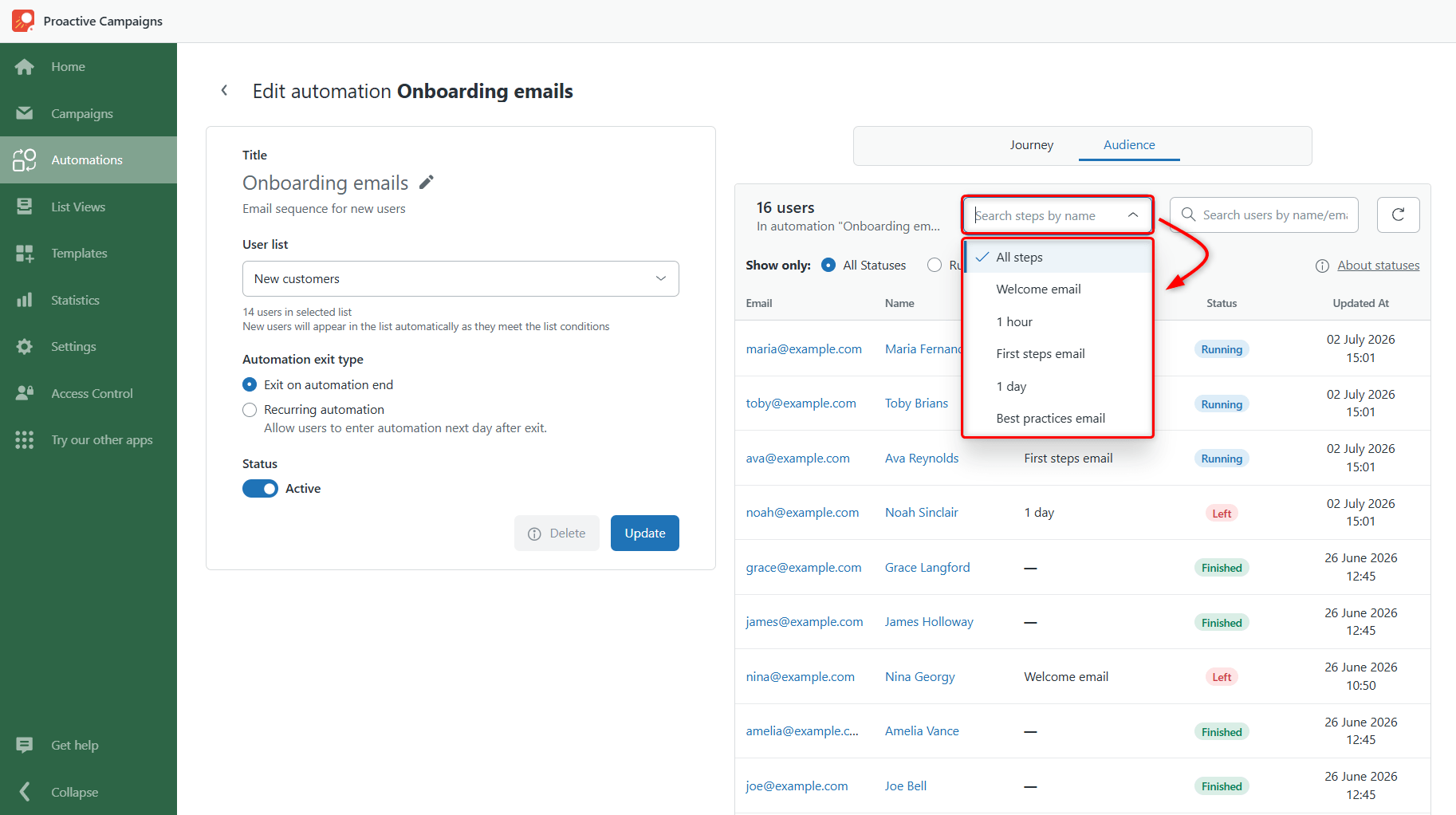This screenshot has width=1456, height=815.
Task: Click the Status column header
Action: (x=1222, y=303)
